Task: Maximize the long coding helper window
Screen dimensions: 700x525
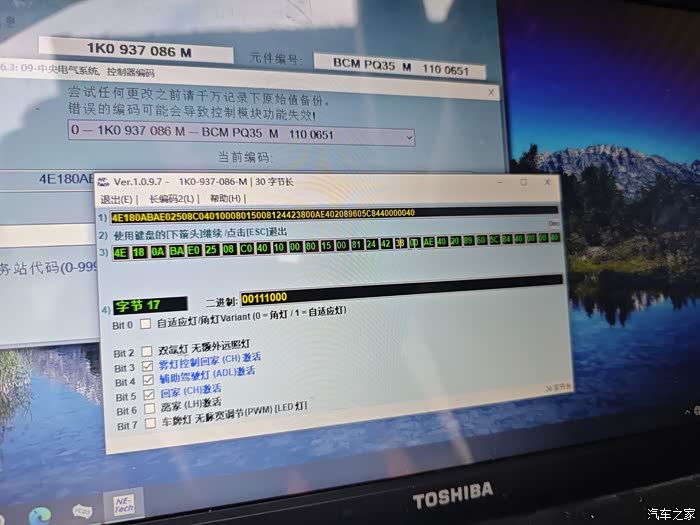Action: 524,182
